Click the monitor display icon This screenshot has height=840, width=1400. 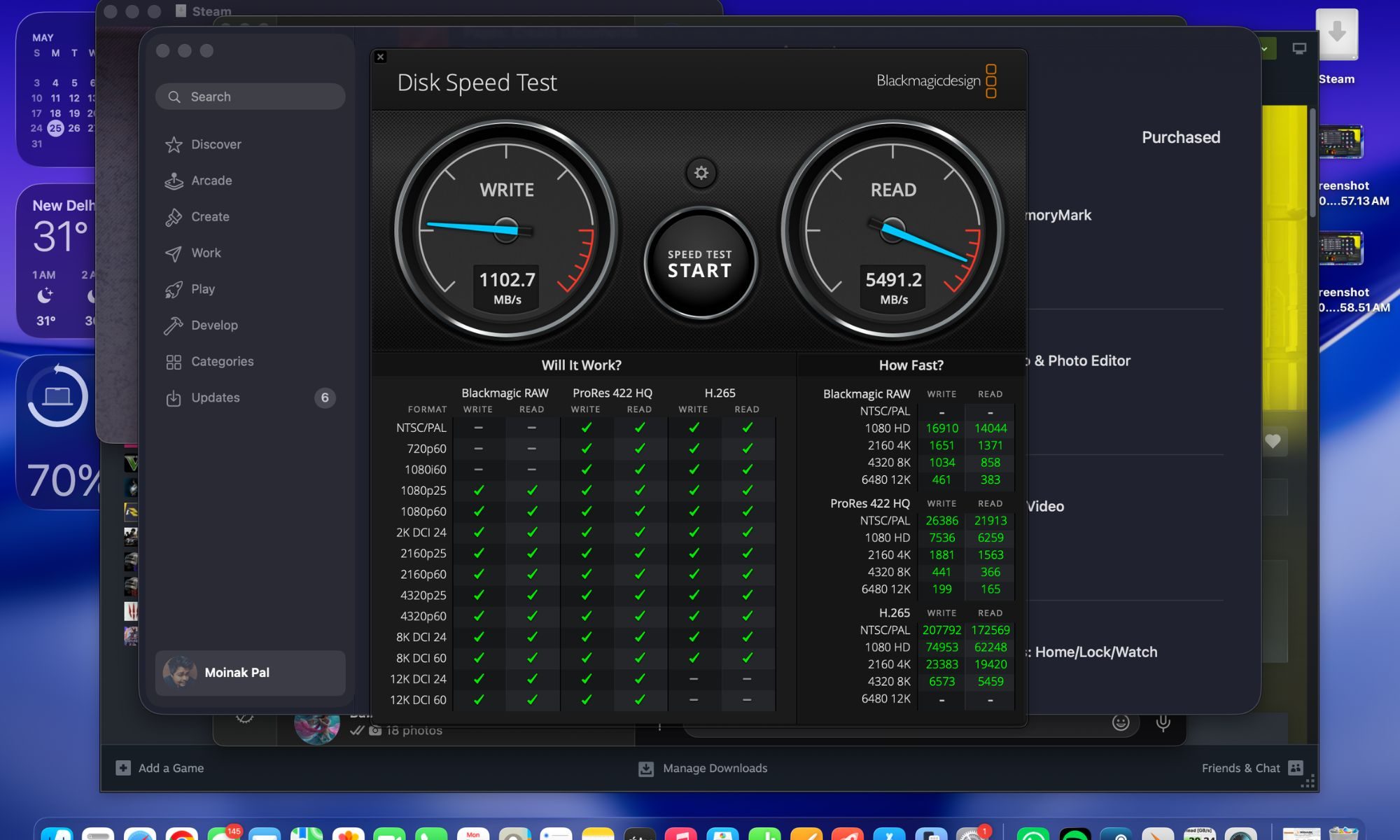click(x=1299, y=49)
